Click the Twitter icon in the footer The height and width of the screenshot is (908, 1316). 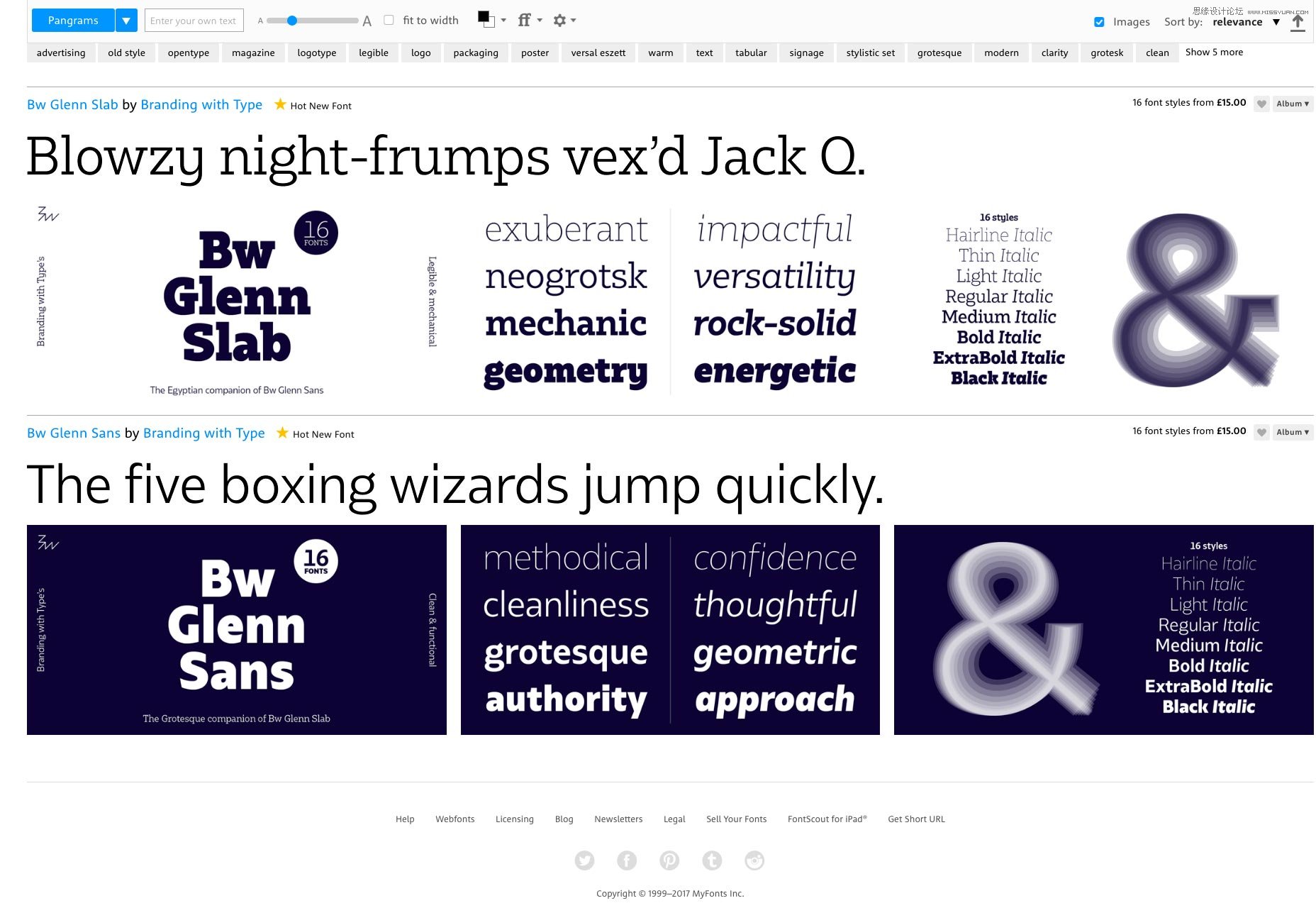point(584,860)
